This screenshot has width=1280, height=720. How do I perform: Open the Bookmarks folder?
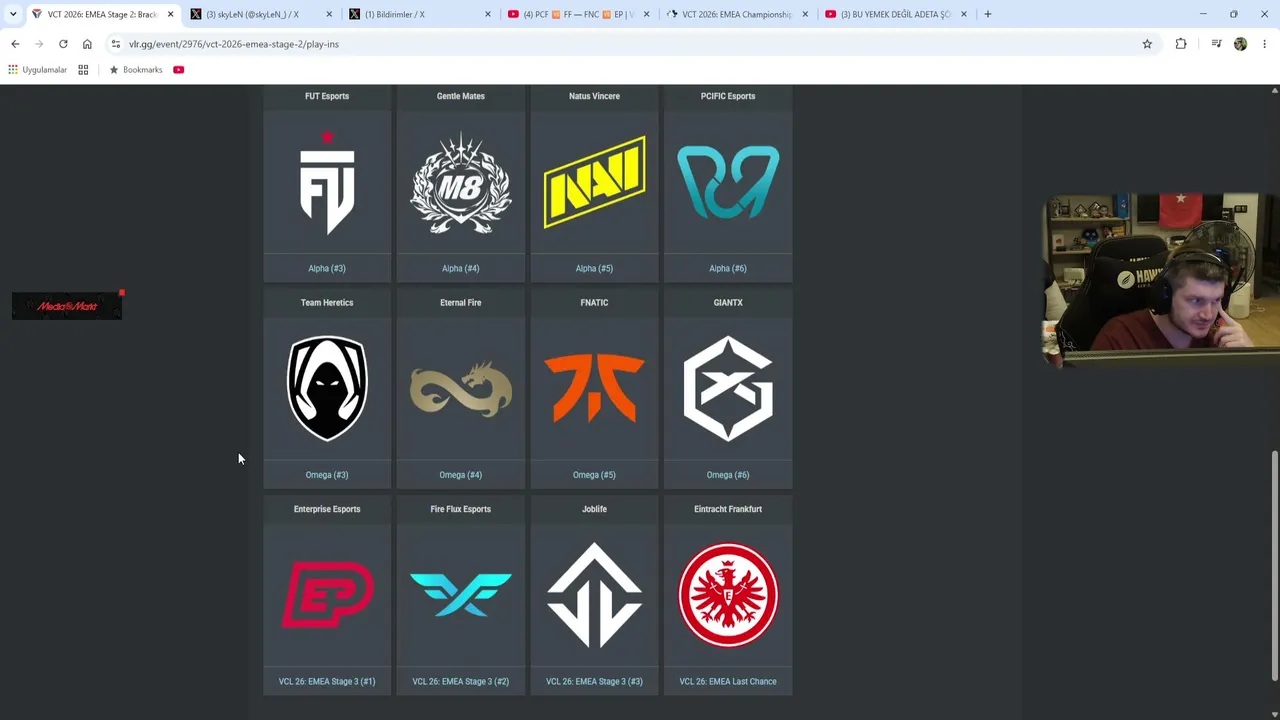click(135, 70)
